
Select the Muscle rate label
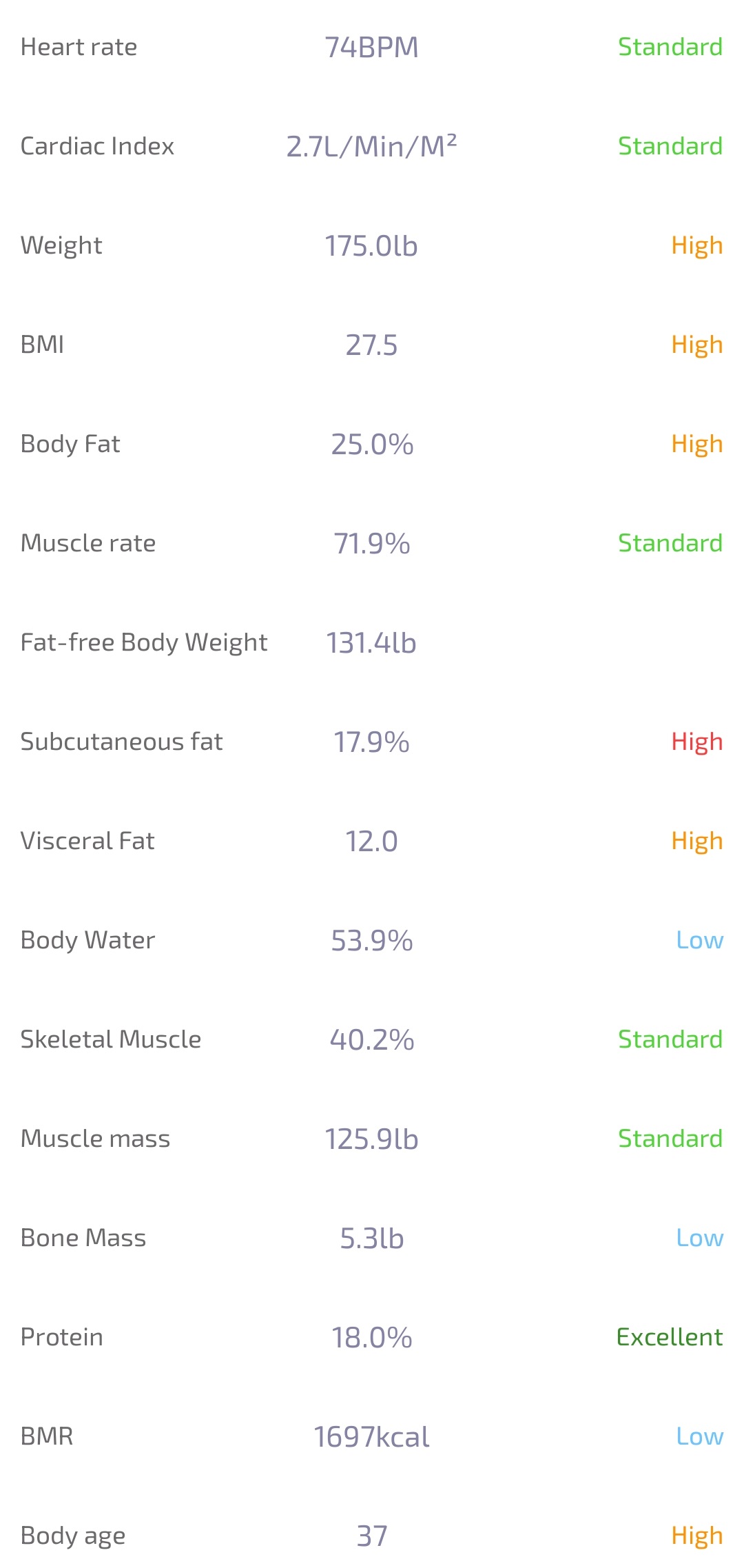[88, 543]
